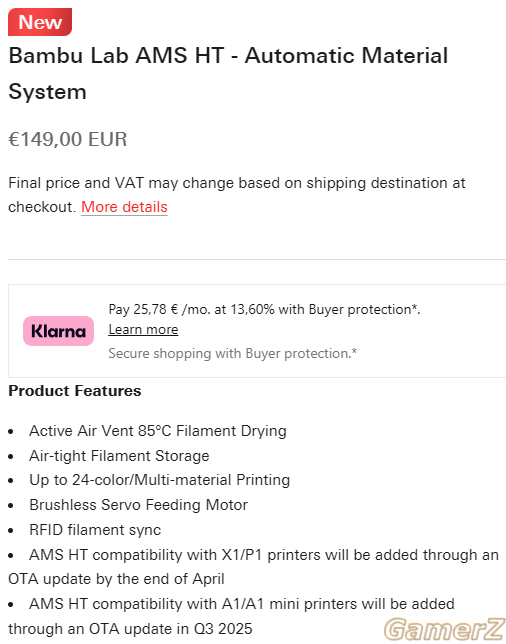The height and width of the screenshot is (644, 506).
Task: Click the A1/A1 mini compatibility note
Action: click(231, 616)
